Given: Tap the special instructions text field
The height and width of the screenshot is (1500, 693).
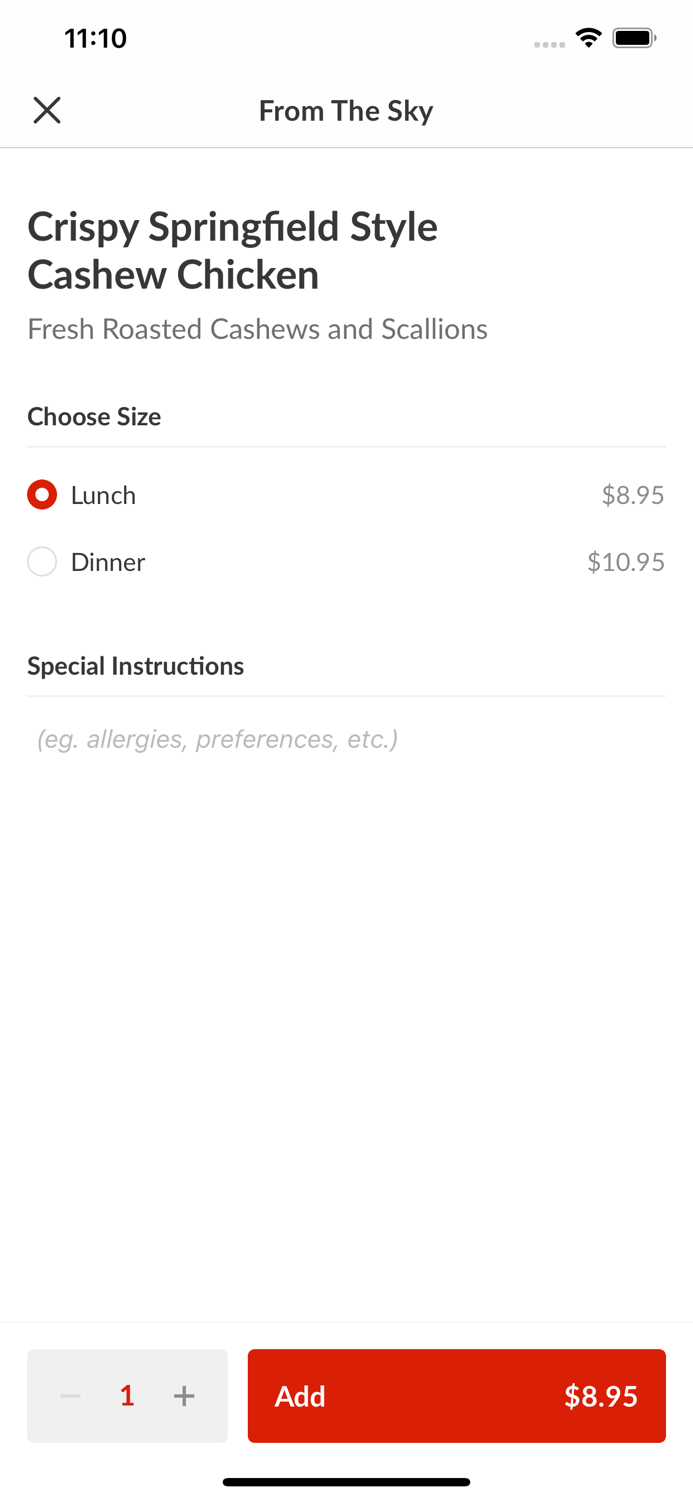Looking at the screenshot, I should pos(217,739).
